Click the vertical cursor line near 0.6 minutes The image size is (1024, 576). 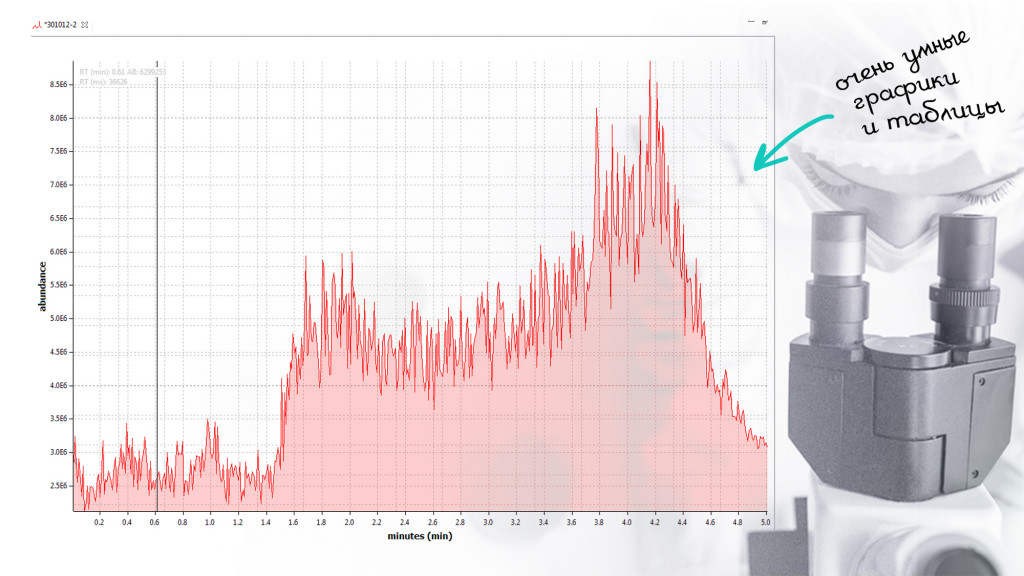click(157, 300)
